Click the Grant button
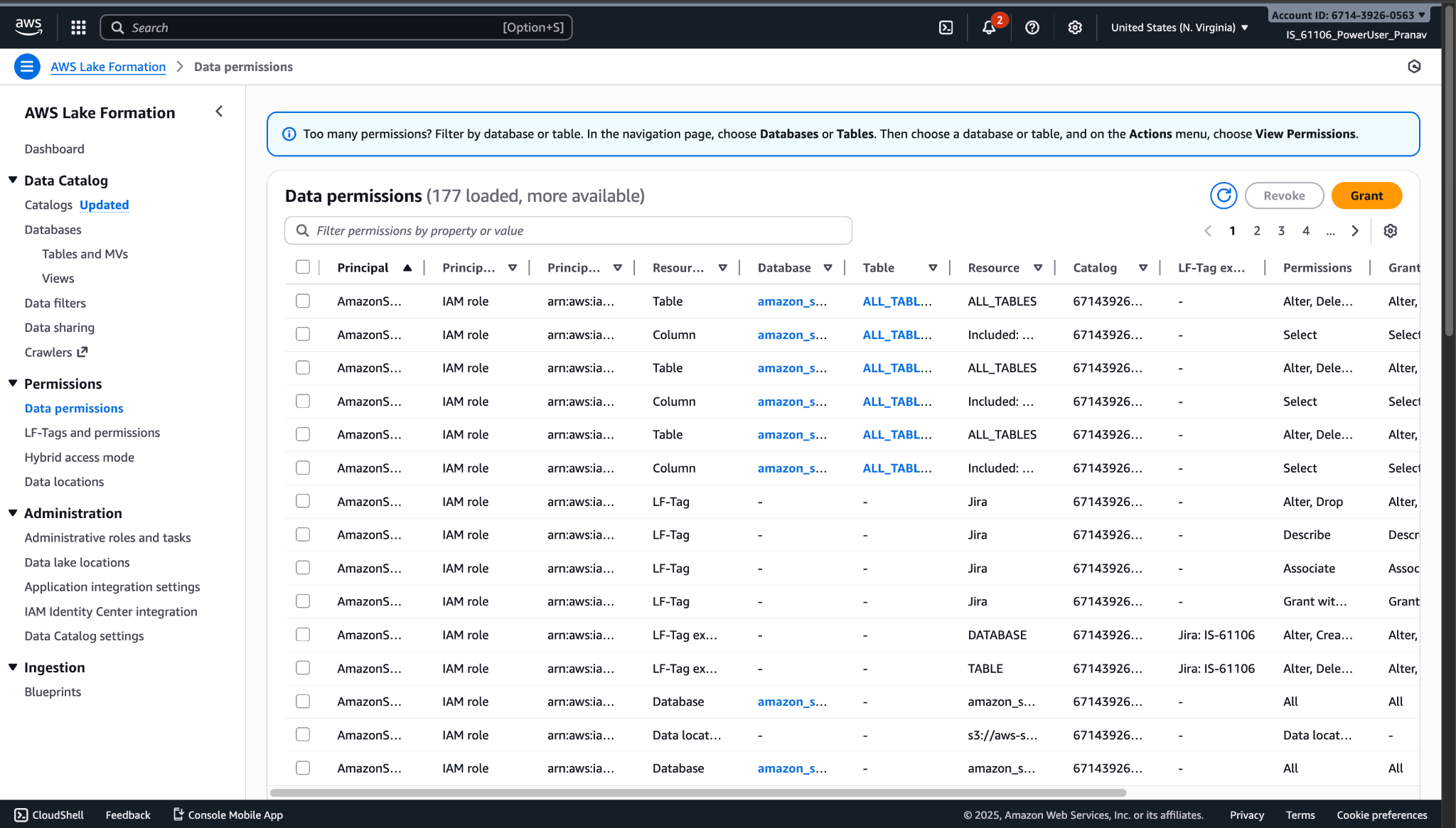The height and width of the screenshot is (828, 1456). 1366,195
